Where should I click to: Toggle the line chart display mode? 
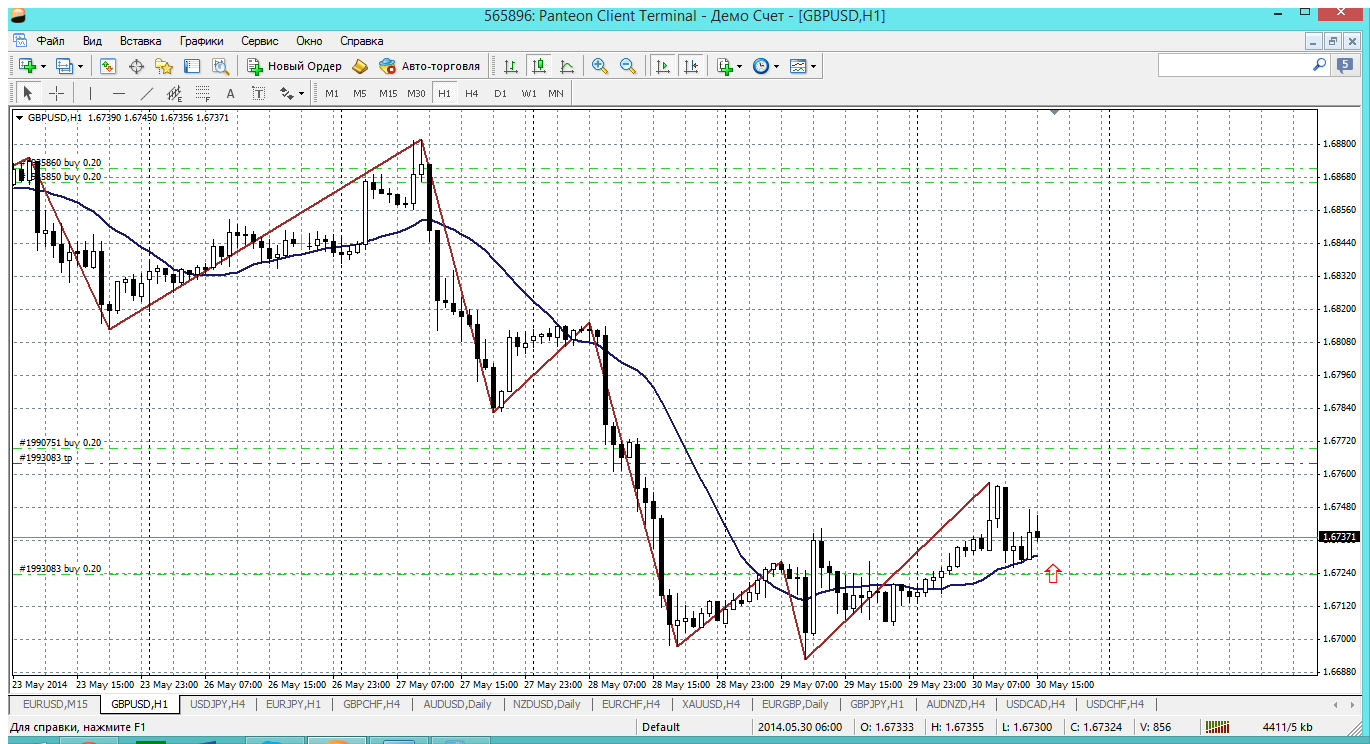(567, 66)
